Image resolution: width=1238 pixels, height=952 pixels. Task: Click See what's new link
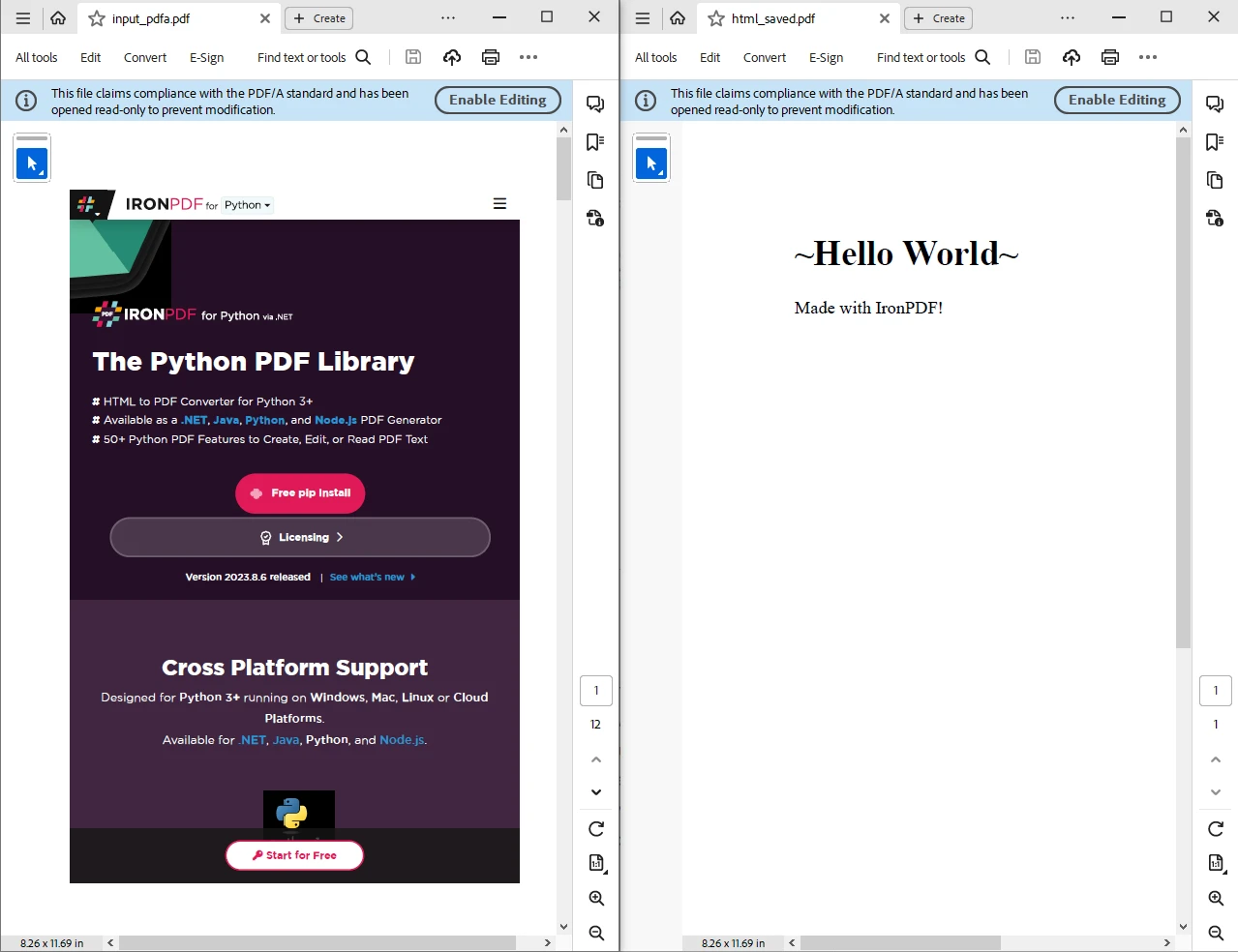[372, 577]
